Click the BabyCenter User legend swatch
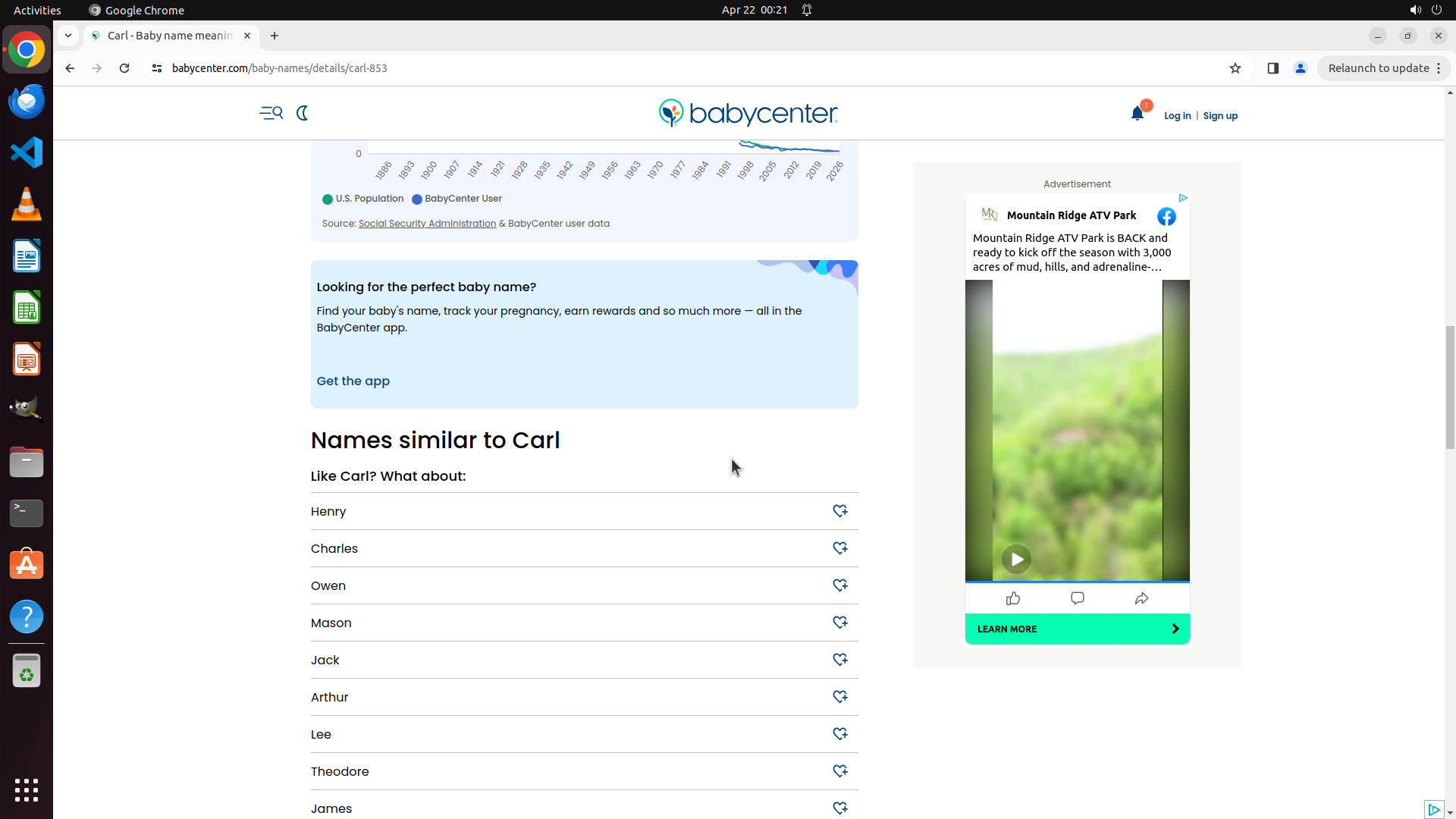This screenshot has height=819, width=1456. pos(416,199)
